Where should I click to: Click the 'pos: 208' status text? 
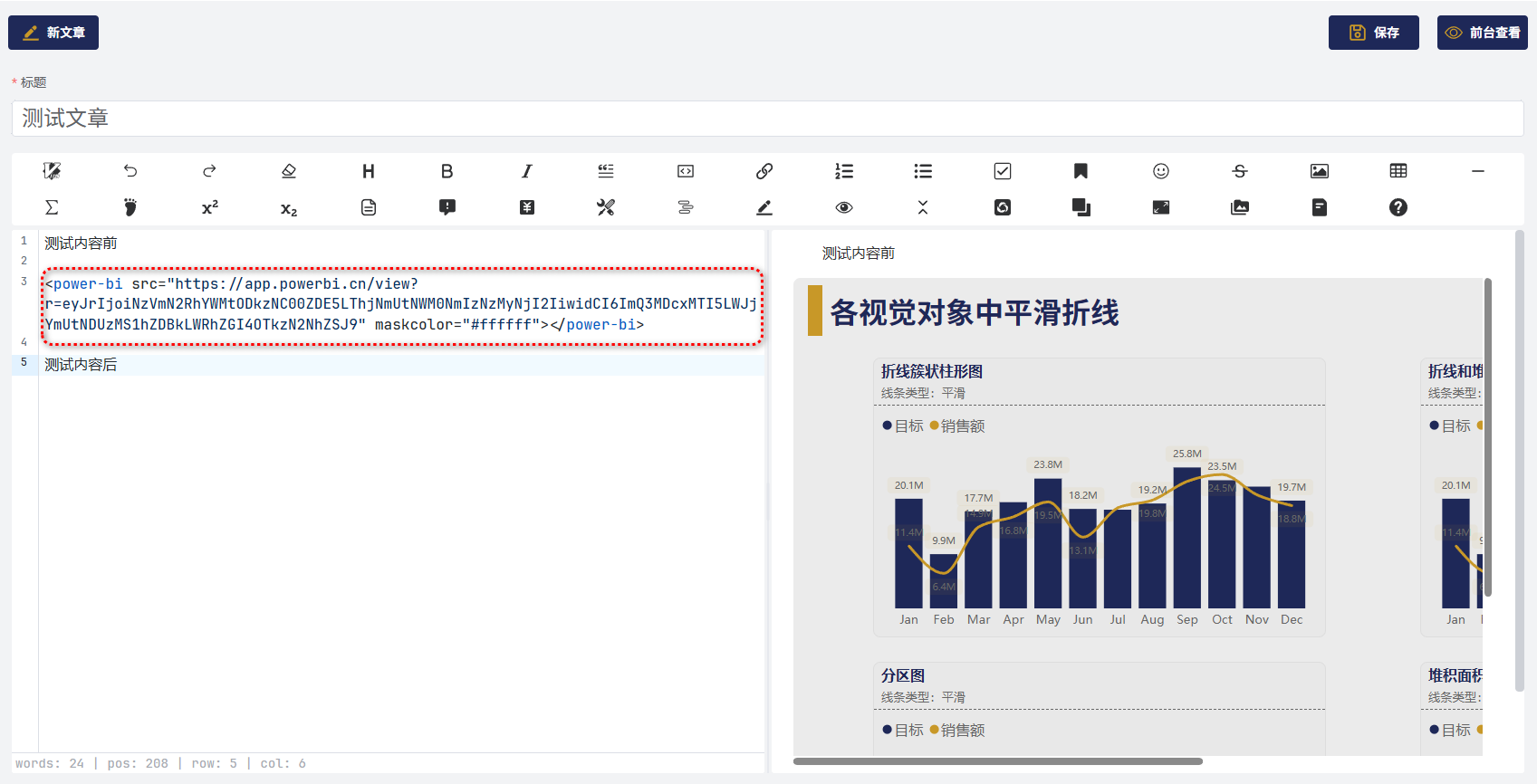[138, 763]
